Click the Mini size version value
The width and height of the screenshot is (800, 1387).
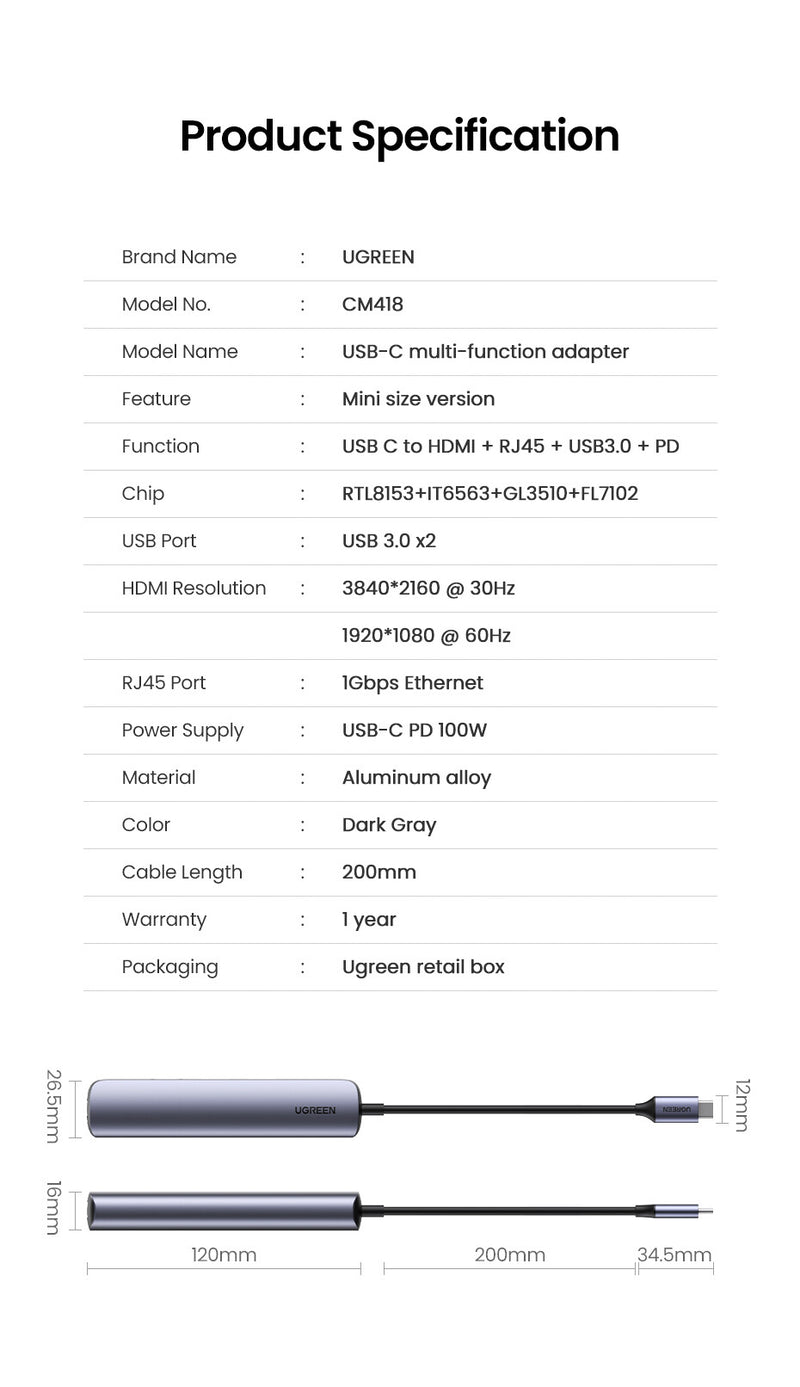[418, 399]
